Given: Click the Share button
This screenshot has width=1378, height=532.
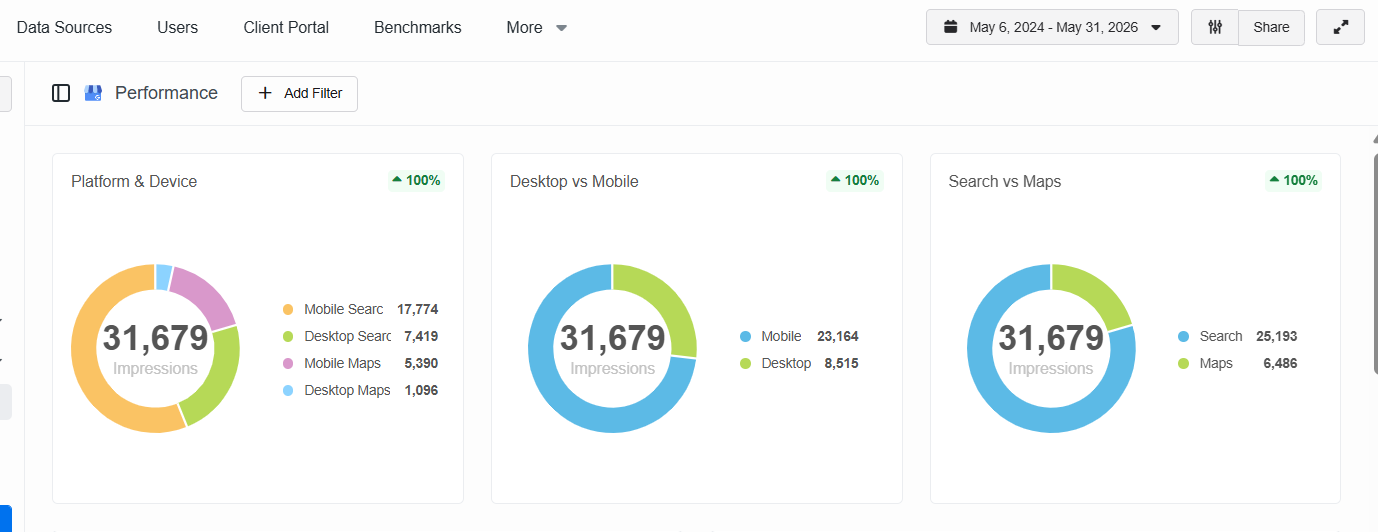Looking at the screenshot, I should click(x=1271, y=28).
